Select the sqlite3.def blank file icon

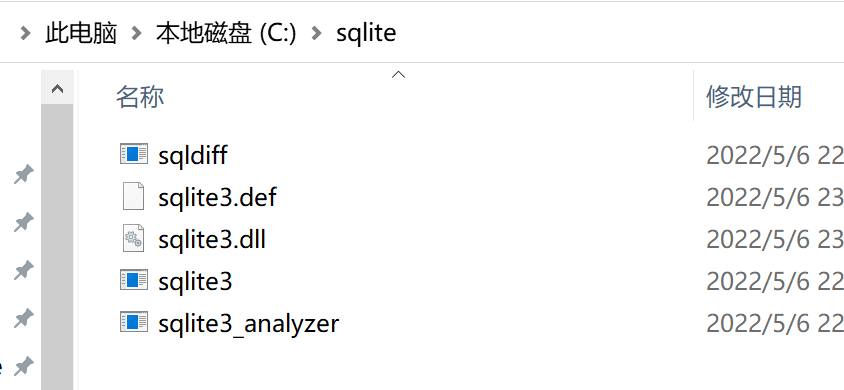coord(133,196)
